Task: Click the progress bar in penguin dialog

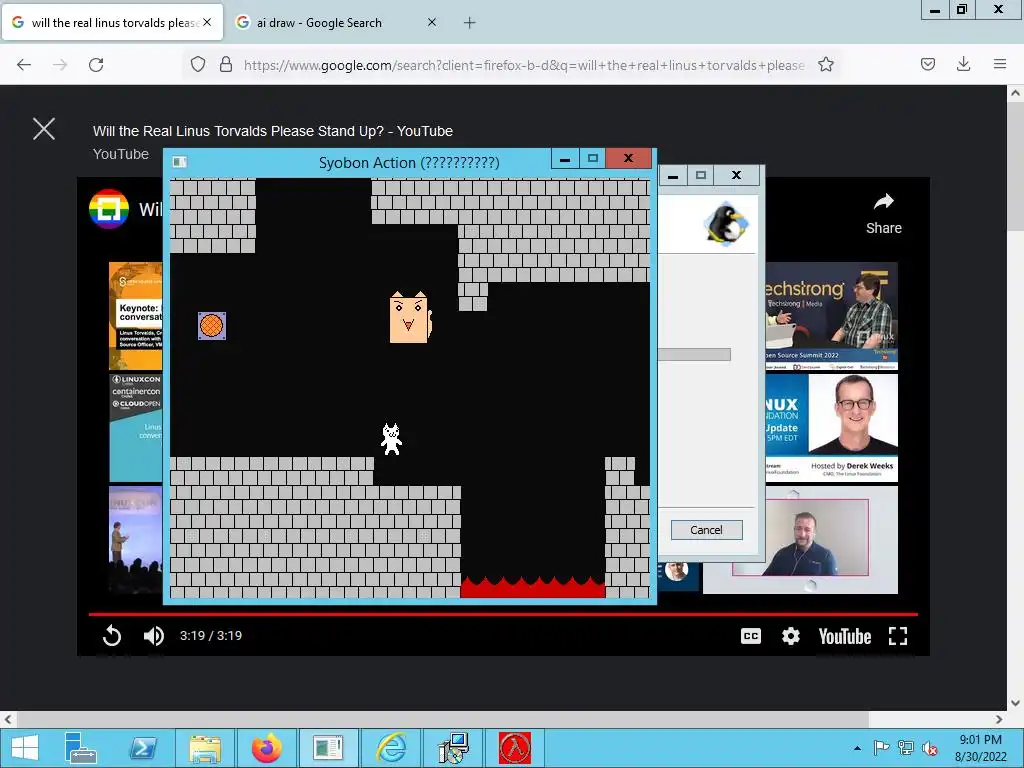Action: point(694,355)
